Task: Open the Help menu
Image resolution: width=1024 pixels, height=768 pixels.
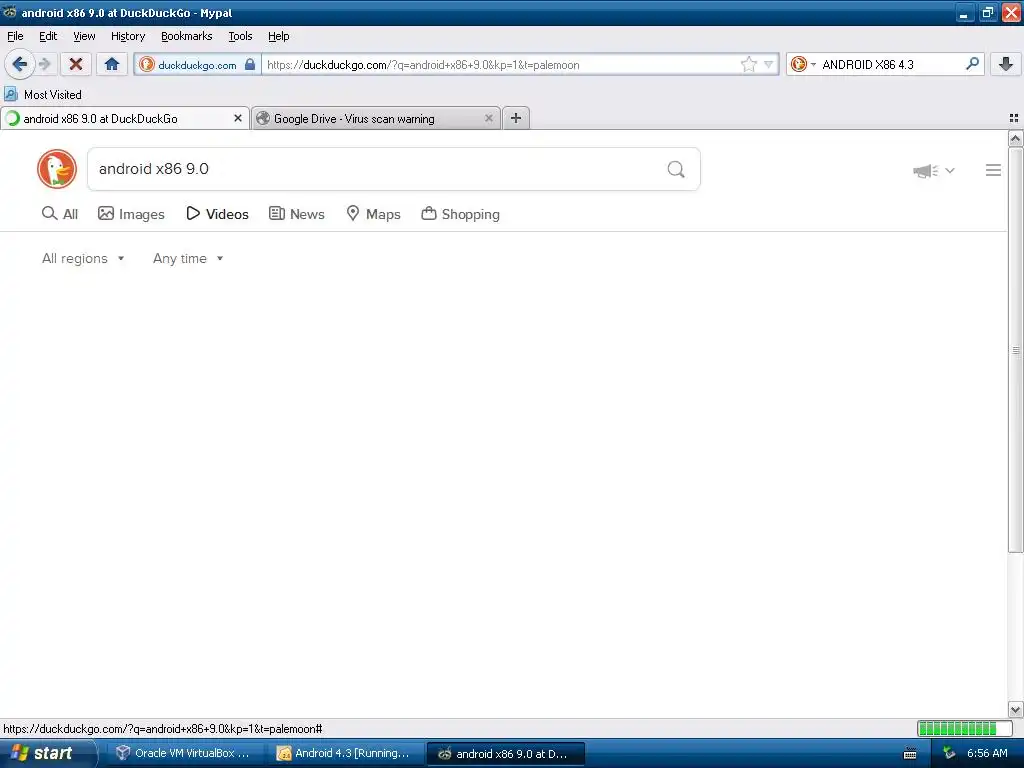Action: click(279, 36)
